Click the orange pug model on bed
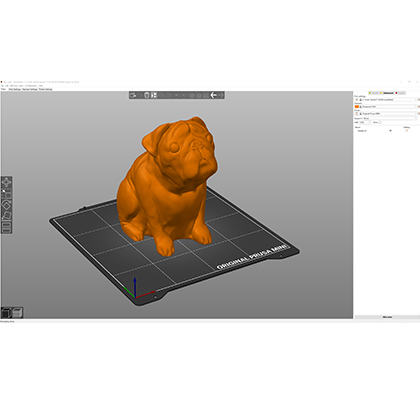Viewport: 420px width, 420px height. click(x=167, y=187)
